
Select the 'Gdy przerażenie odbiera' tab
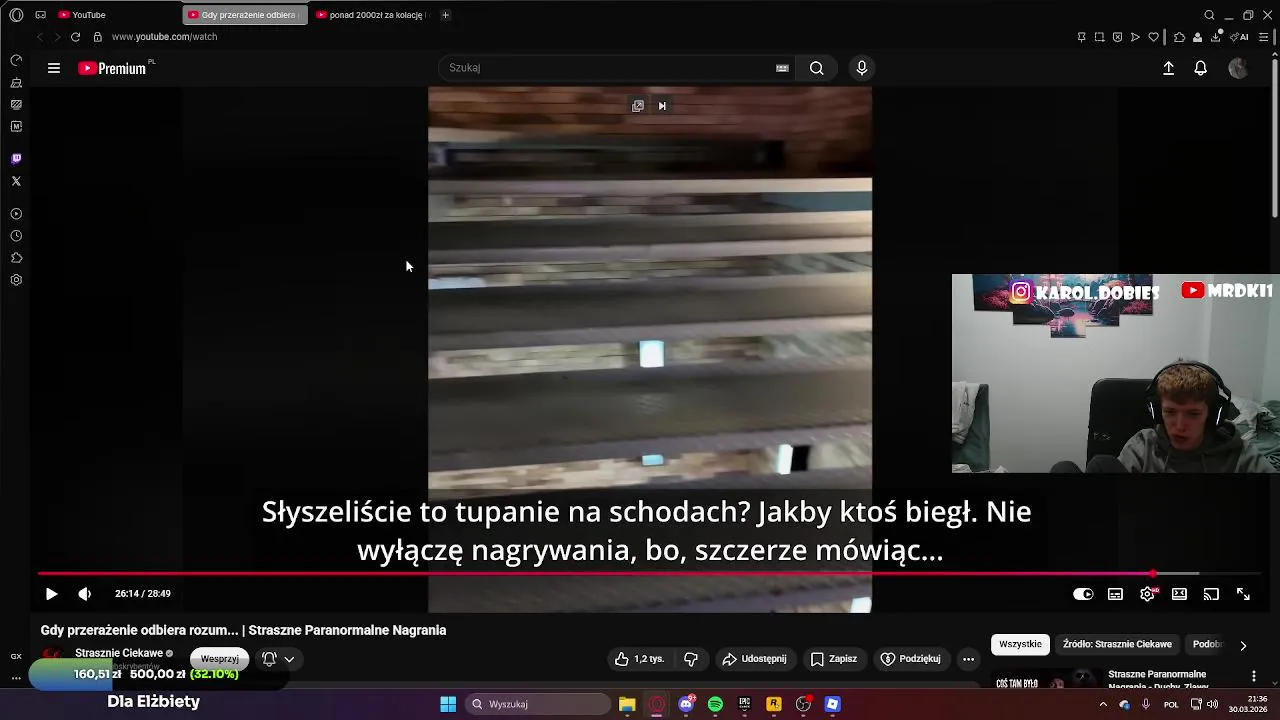click(245, 15)
